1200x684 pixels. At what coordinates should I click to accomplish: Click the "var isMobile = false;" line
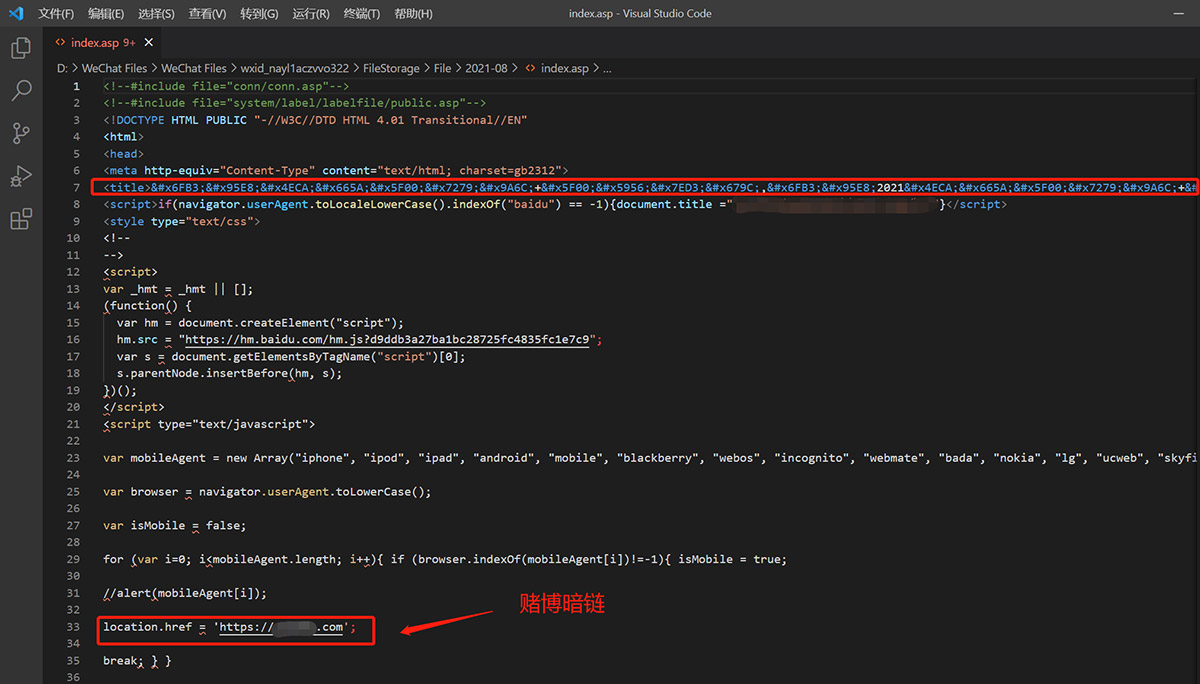[174, 526]
